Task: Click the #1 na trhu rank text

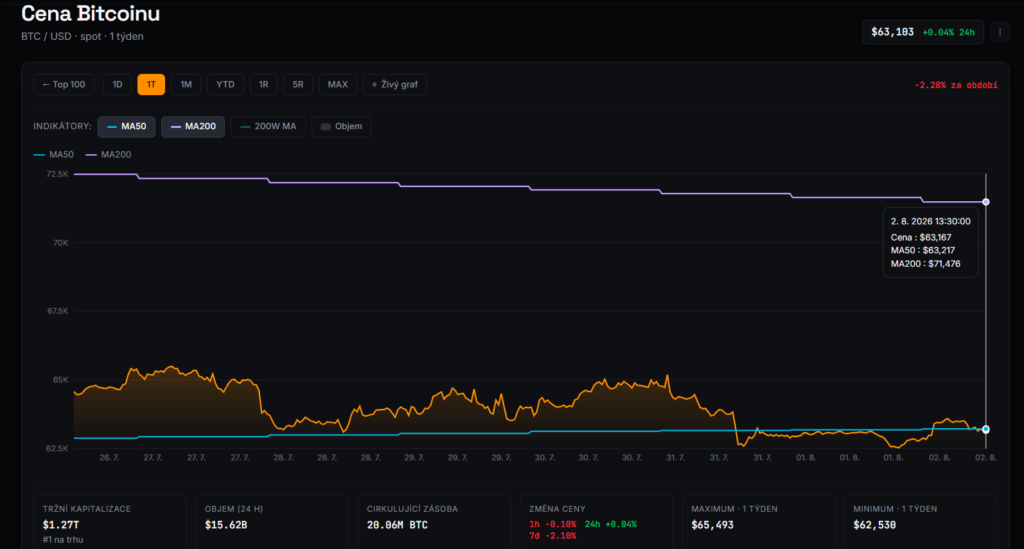Action: (63, 540)
